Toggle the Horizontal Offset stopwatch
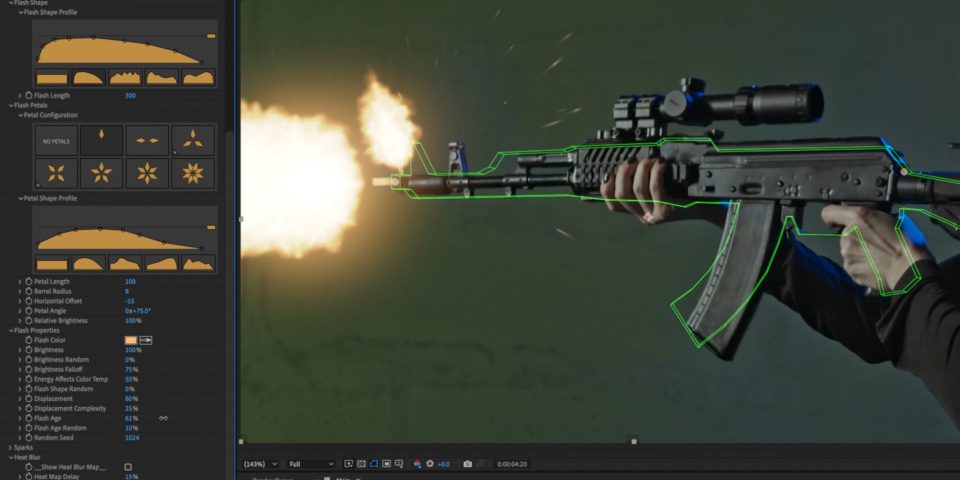Image resolution: width=960 pixels, height=480 pixels. [x=28, y=301]
